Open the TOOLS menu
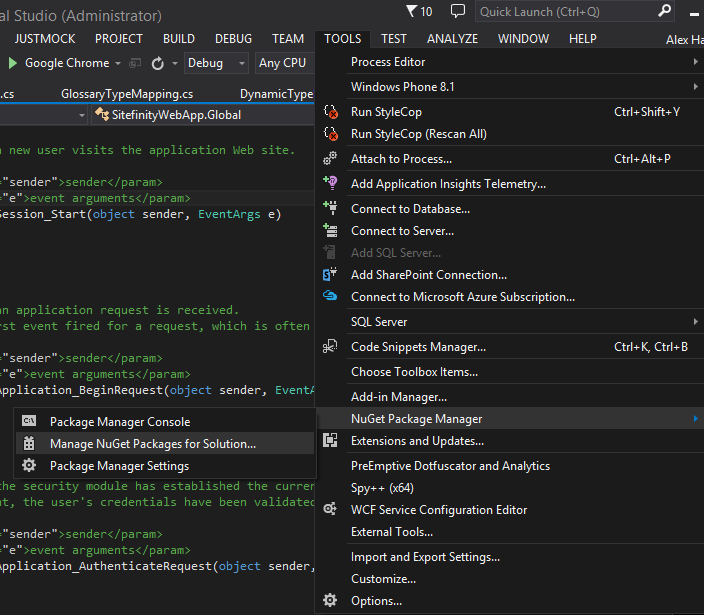The image size is (704, 615). tap(343, 39)
